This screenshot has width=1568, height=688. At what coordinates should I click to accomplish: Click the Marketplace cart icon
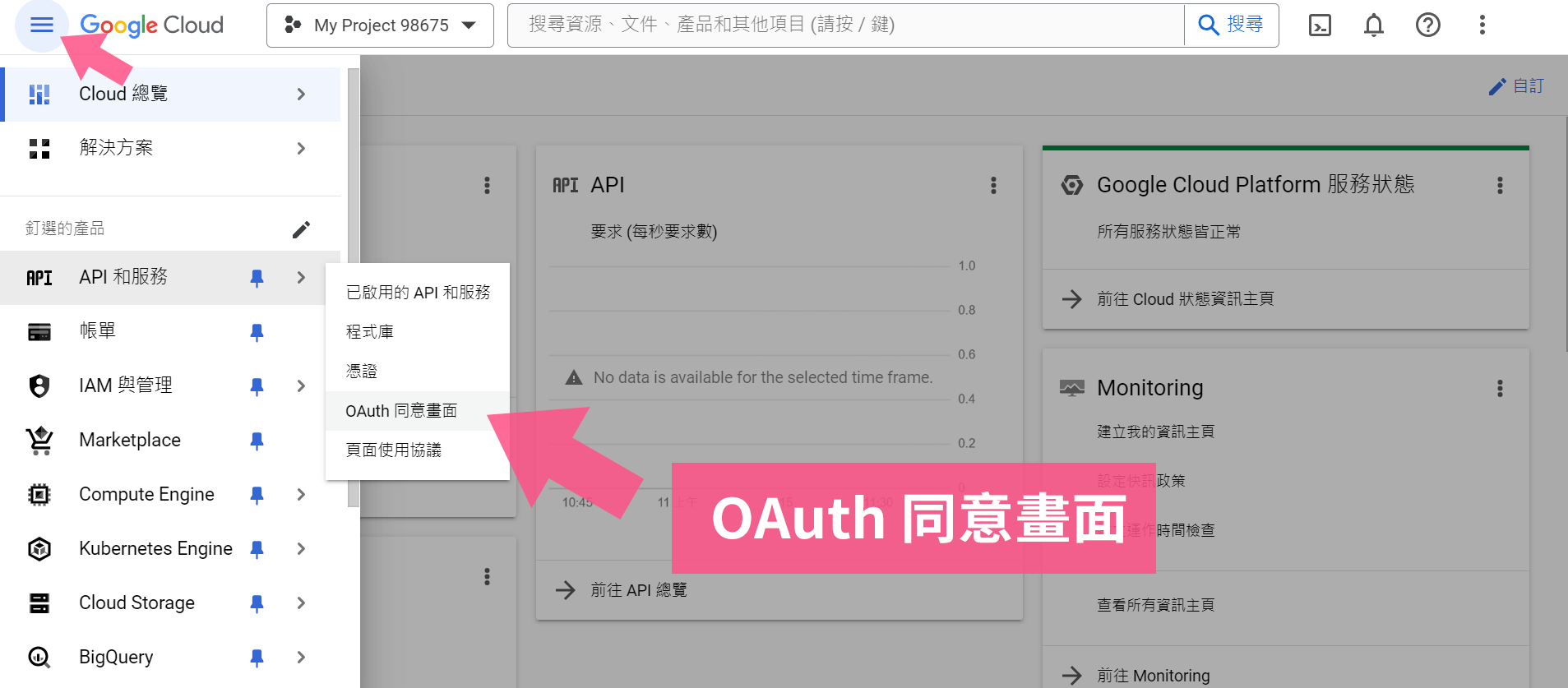coord(39,441)
